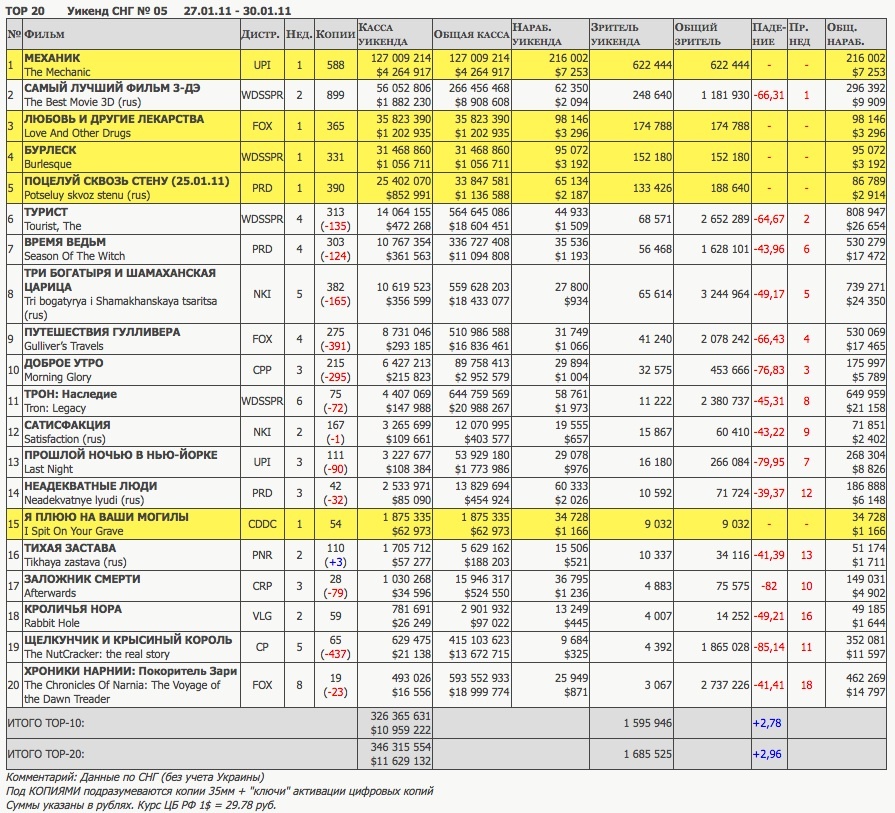895x813 pixels.
Task: Click the ТРОН: Наследие title
Action: pyautogui.click(x=70, y=394)
